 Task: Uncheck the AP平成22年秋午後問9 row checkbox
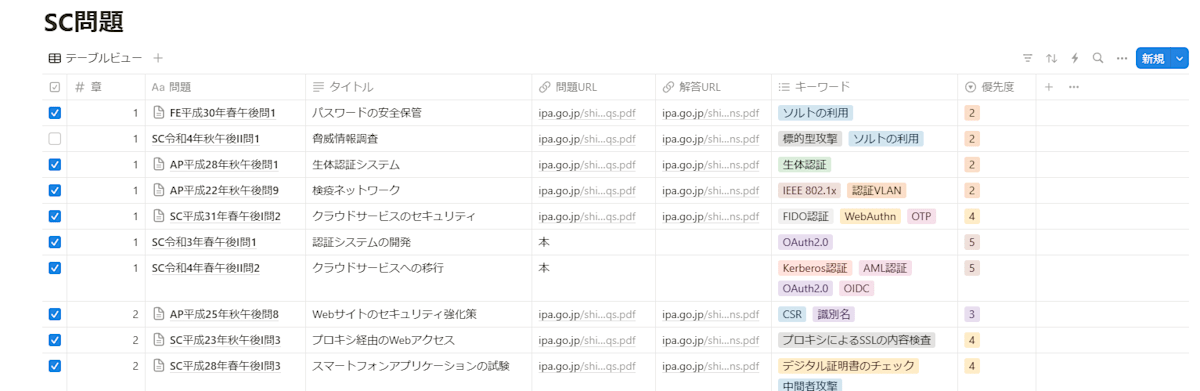pyautogui.click(x=55, y=190)
